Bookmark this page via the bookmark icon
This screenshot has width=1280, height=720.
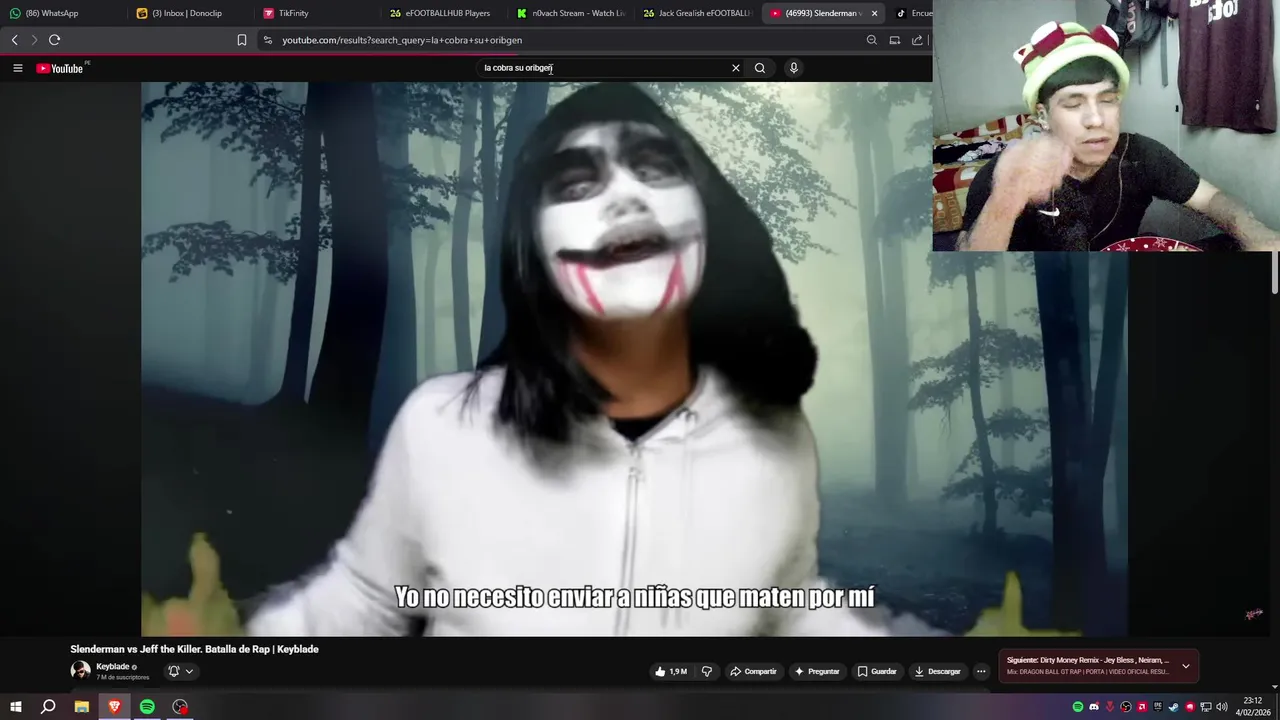(x=242, y=40)
